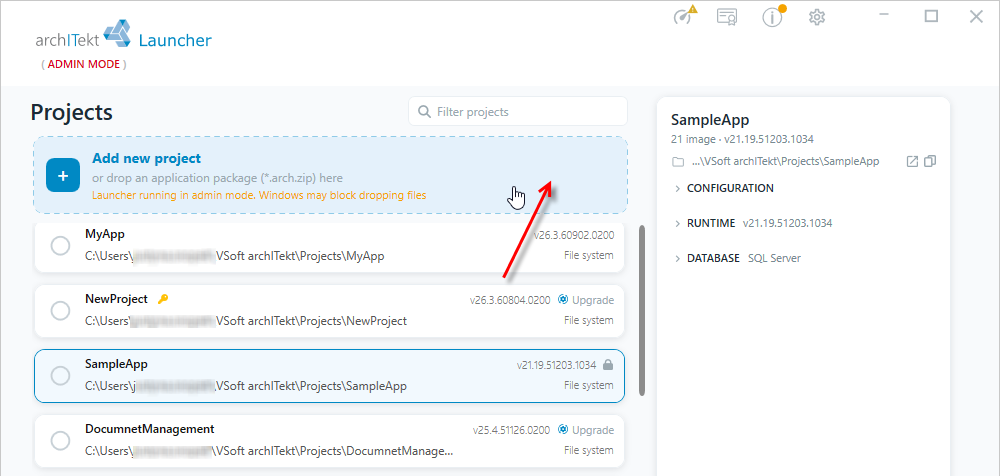Maximize the Launcher window
Viewport: 1000px width, 476px height.
(932, 17)
